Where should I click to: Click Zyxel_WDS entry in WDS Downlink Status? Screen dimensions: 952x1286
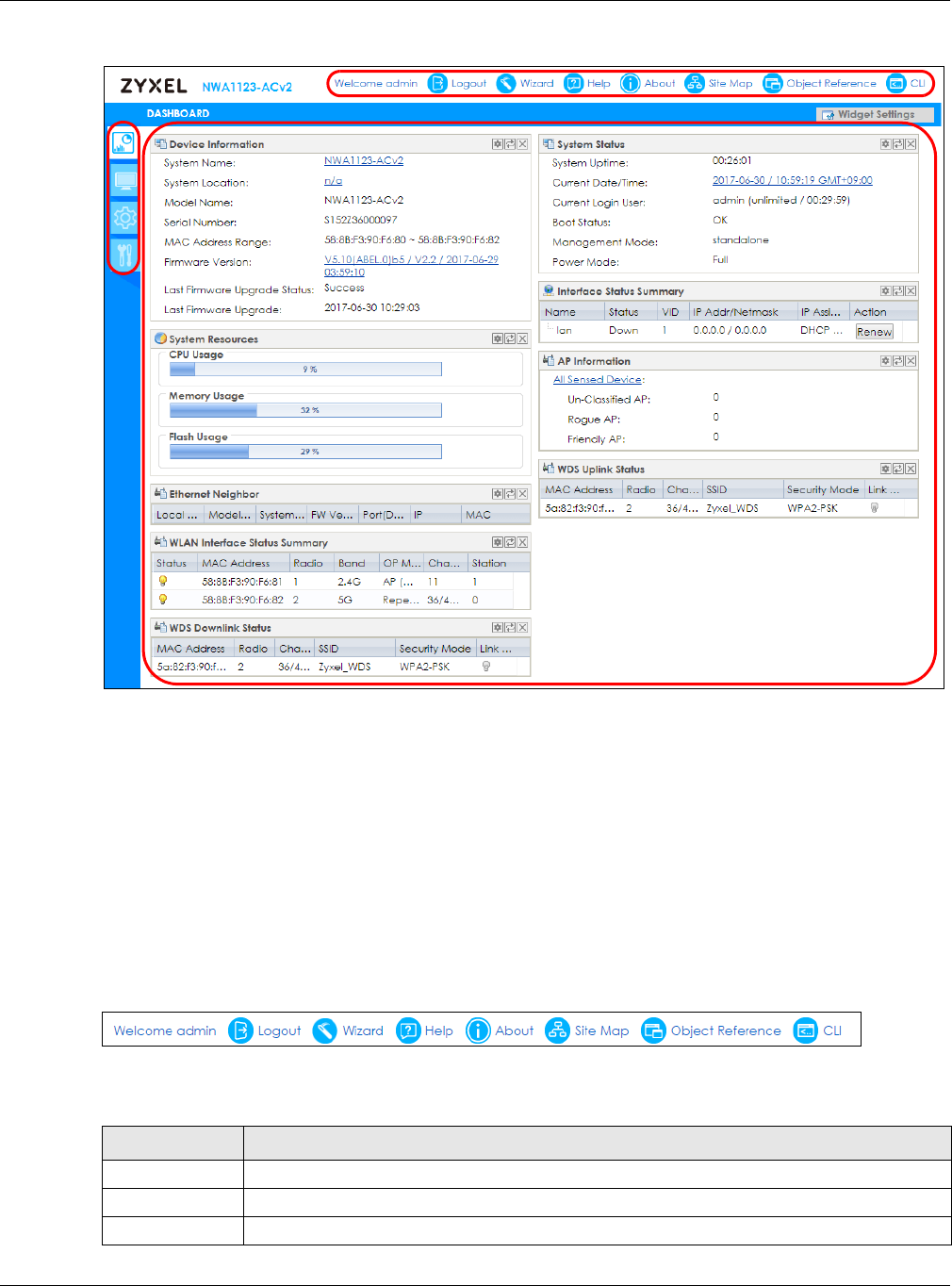point(344,667)
